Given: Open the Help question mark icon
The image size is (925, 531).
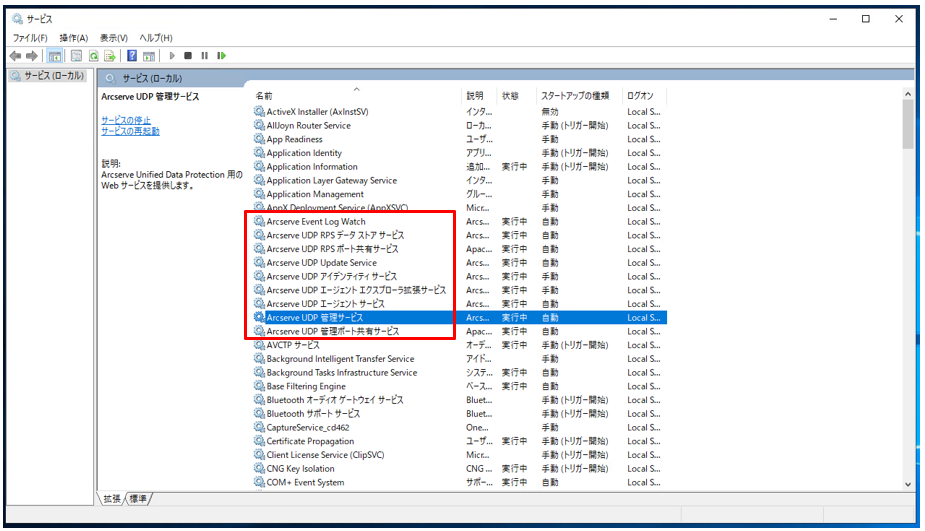Looking at the screenshot, I should [x=132, y=56].
